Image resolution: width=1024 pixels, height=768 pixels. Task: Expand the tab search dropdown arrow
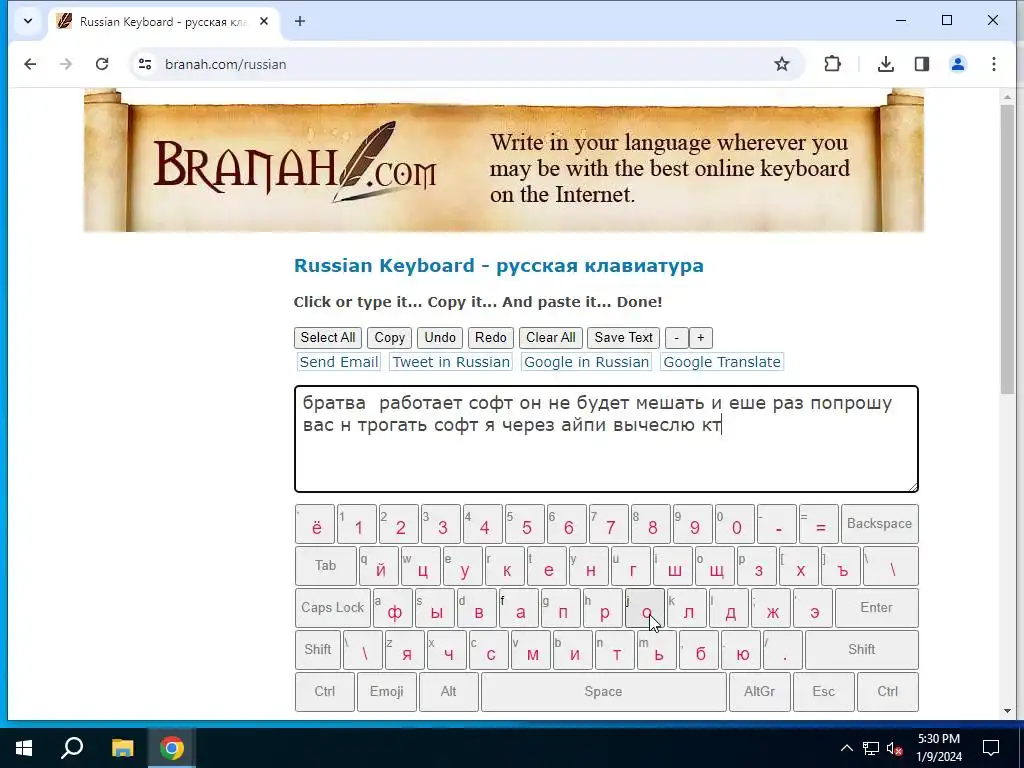coord(27,21)
